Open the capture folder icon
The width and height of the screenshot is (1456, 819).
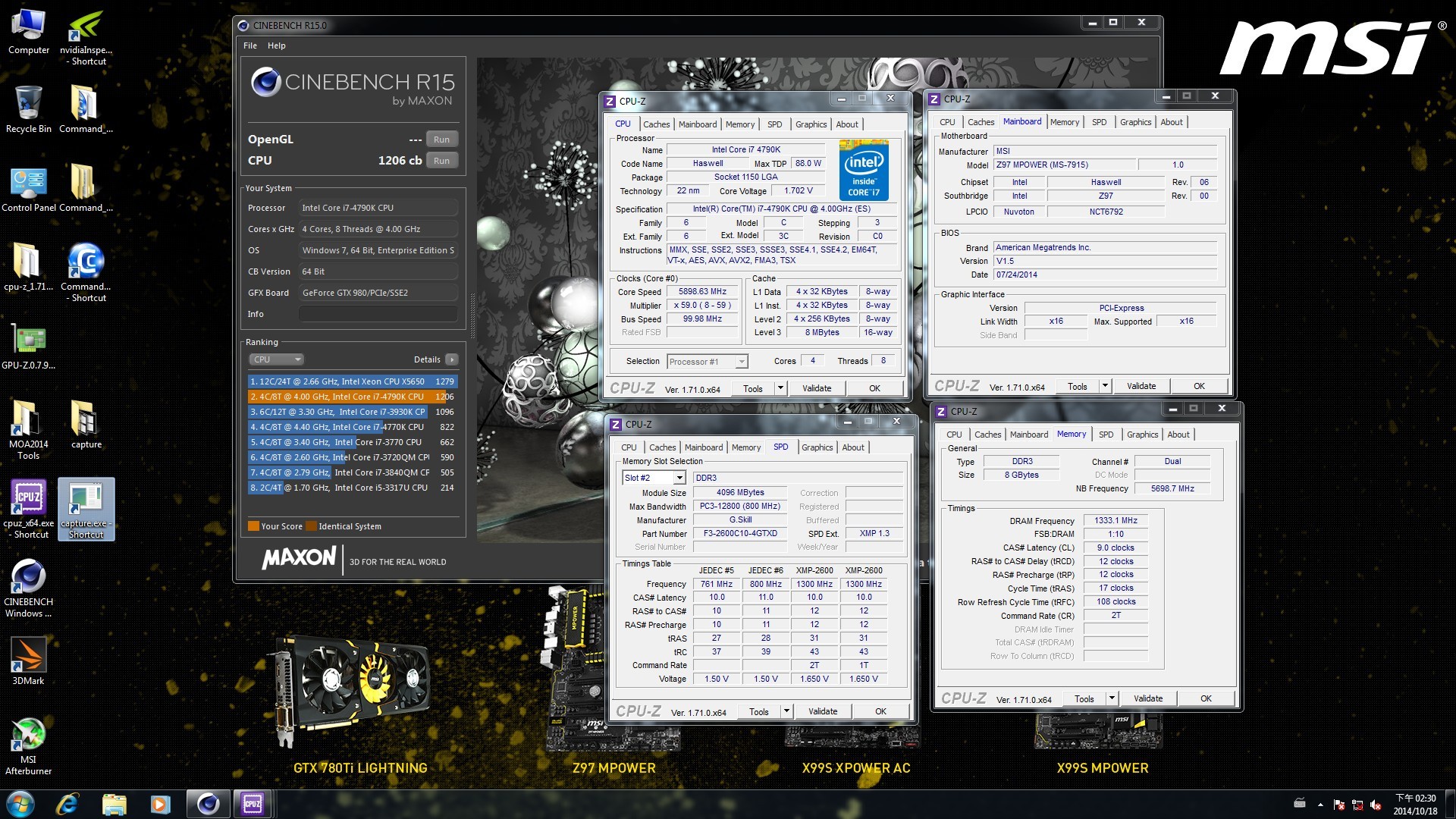(x=86, y=425)
